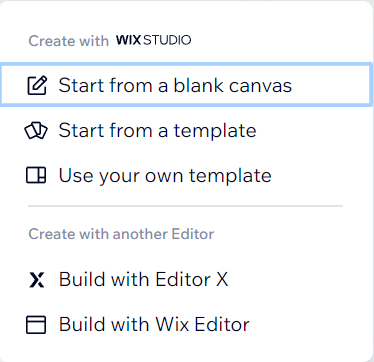Click the Editor X logo icon
374x362 pixels.
[x=37, y=279]
